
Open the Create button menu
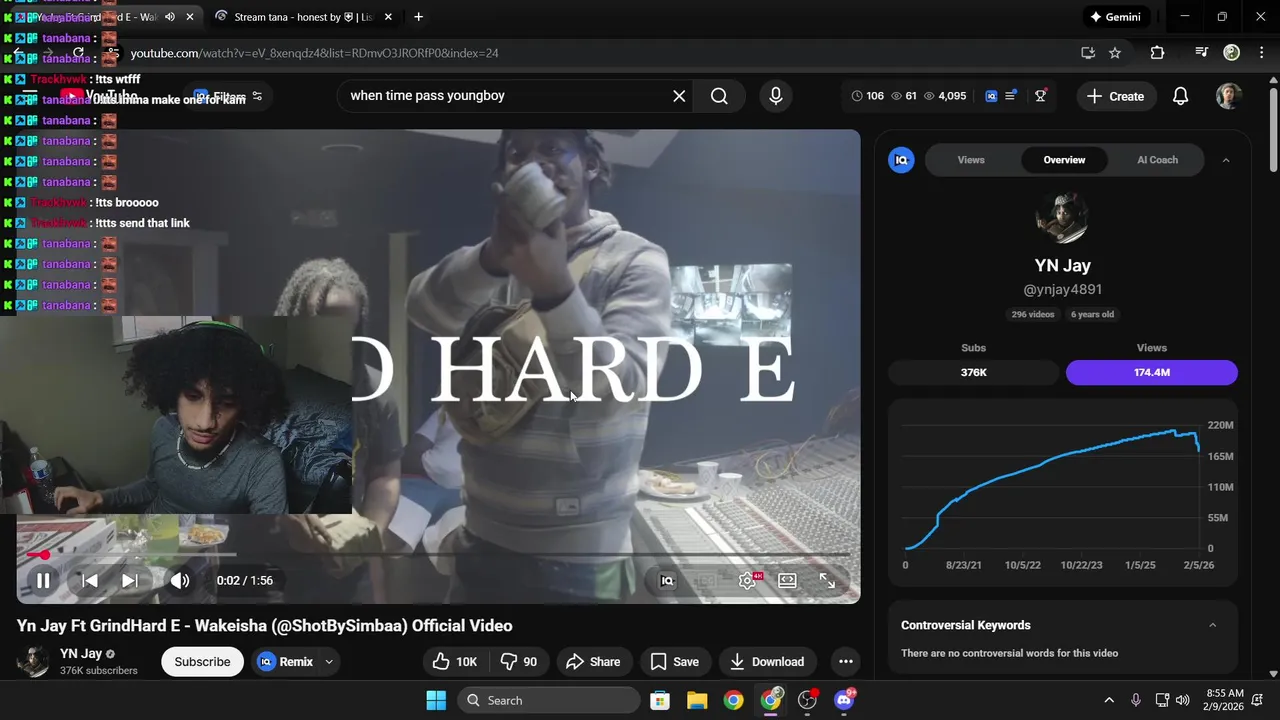click(x=1115, y=96)
